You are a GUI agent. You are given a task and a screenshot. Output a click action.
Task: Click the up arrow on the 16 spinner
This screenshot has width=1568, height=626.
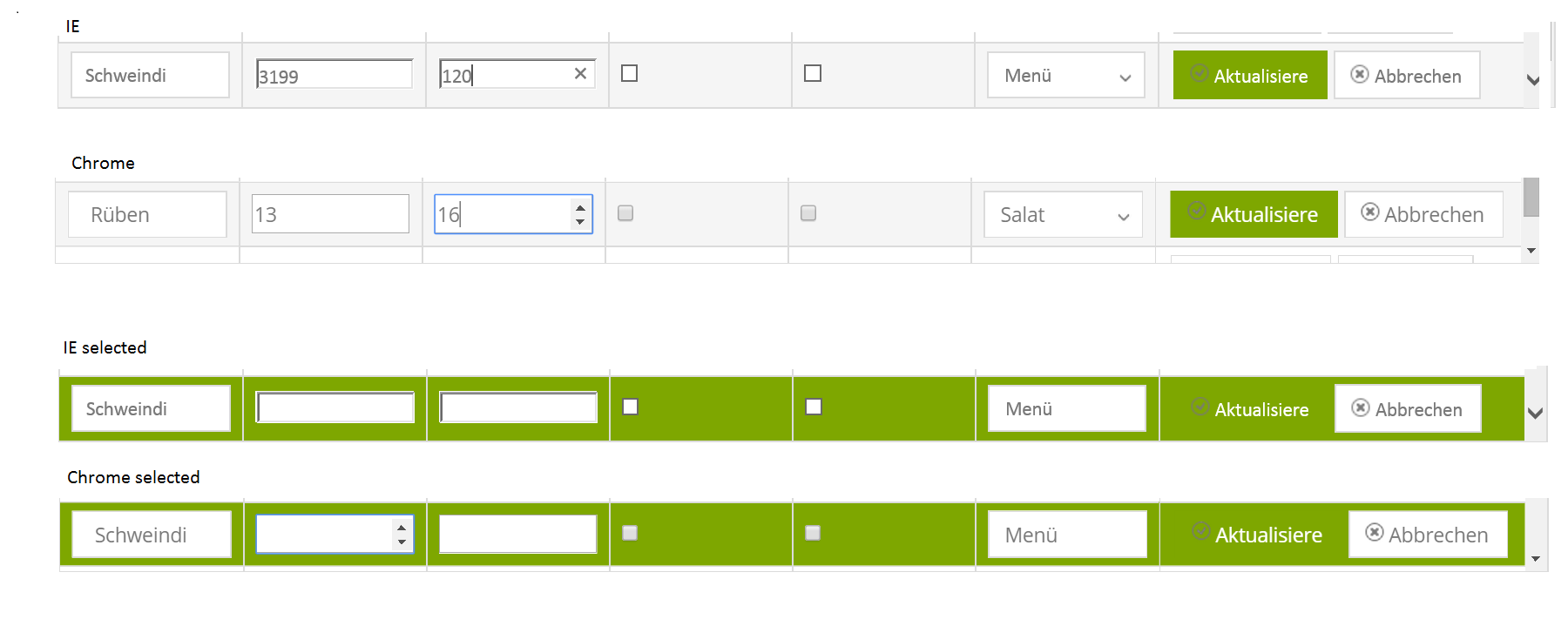(580, 207)
